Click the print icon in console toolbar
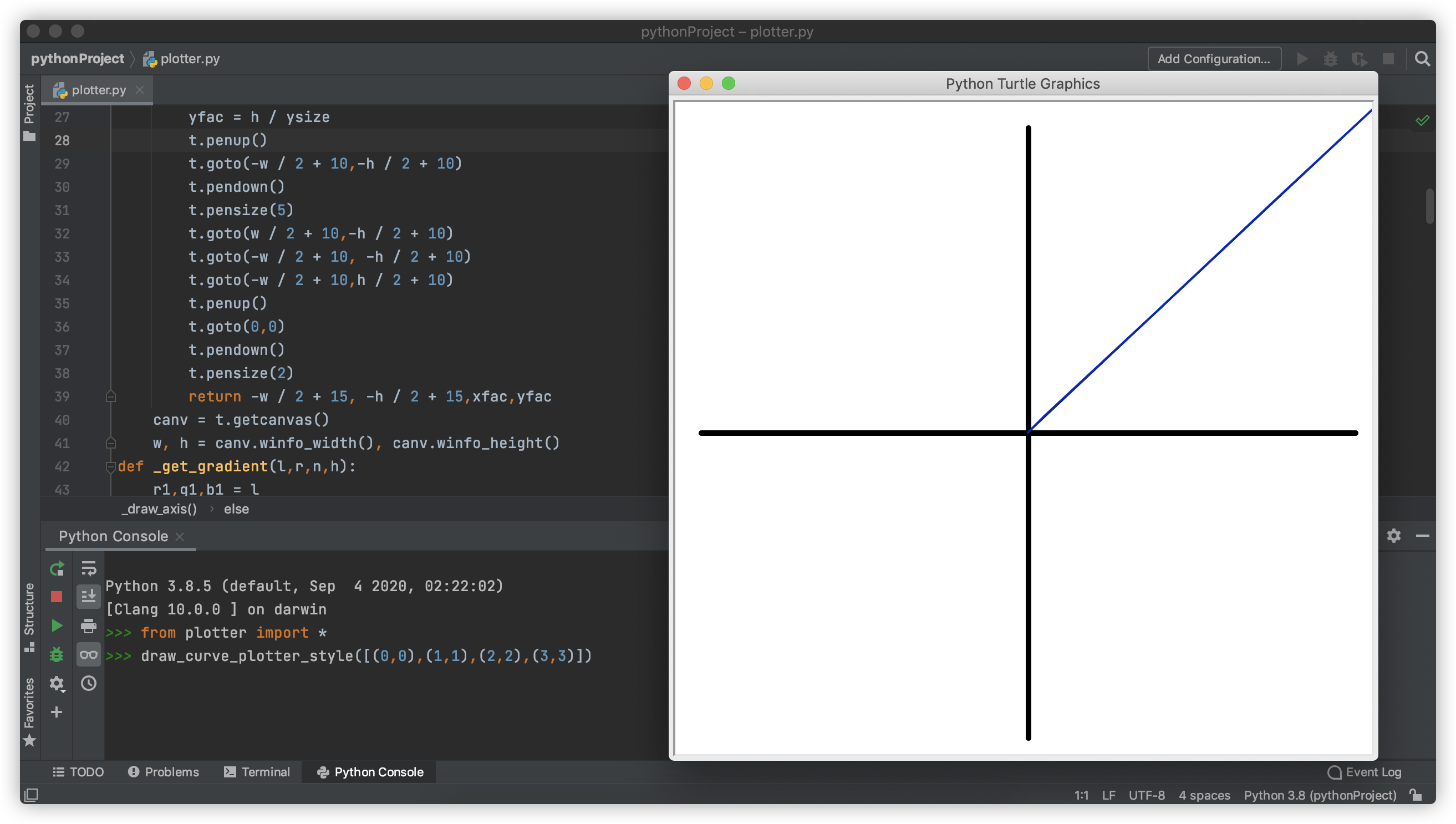This screenshot has height=824, width=1456. (89, 625)
